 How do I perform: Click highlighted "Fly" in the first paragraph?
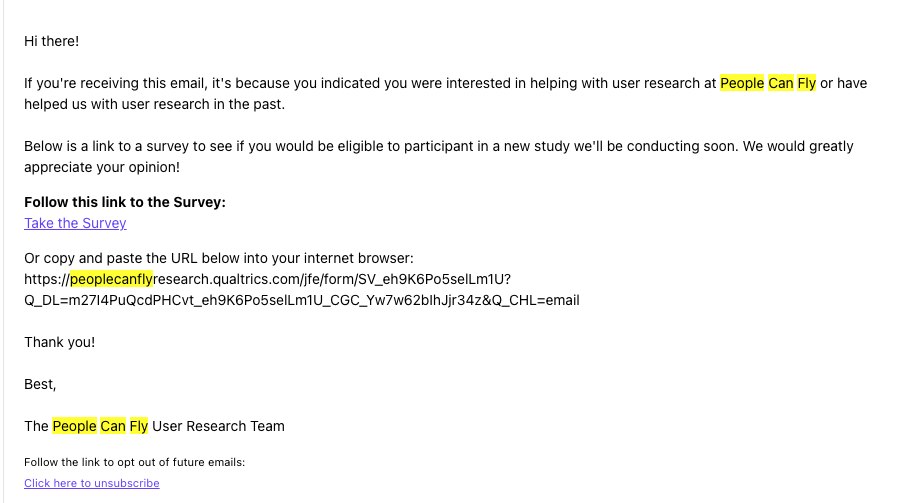(806, 84)
